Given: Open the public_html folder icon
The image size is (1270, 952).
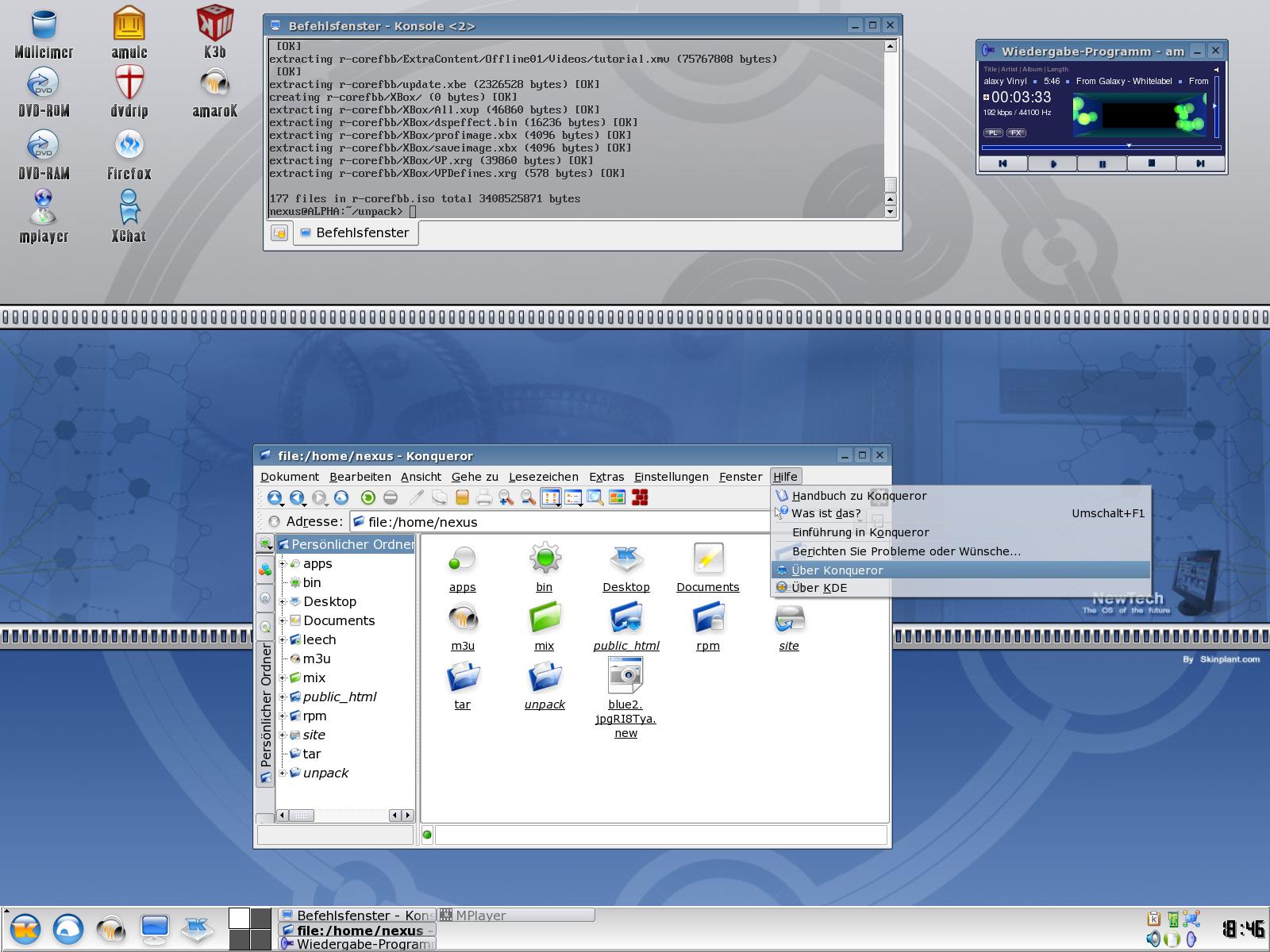Looking at the screenshot, I should tap(626, 626).
